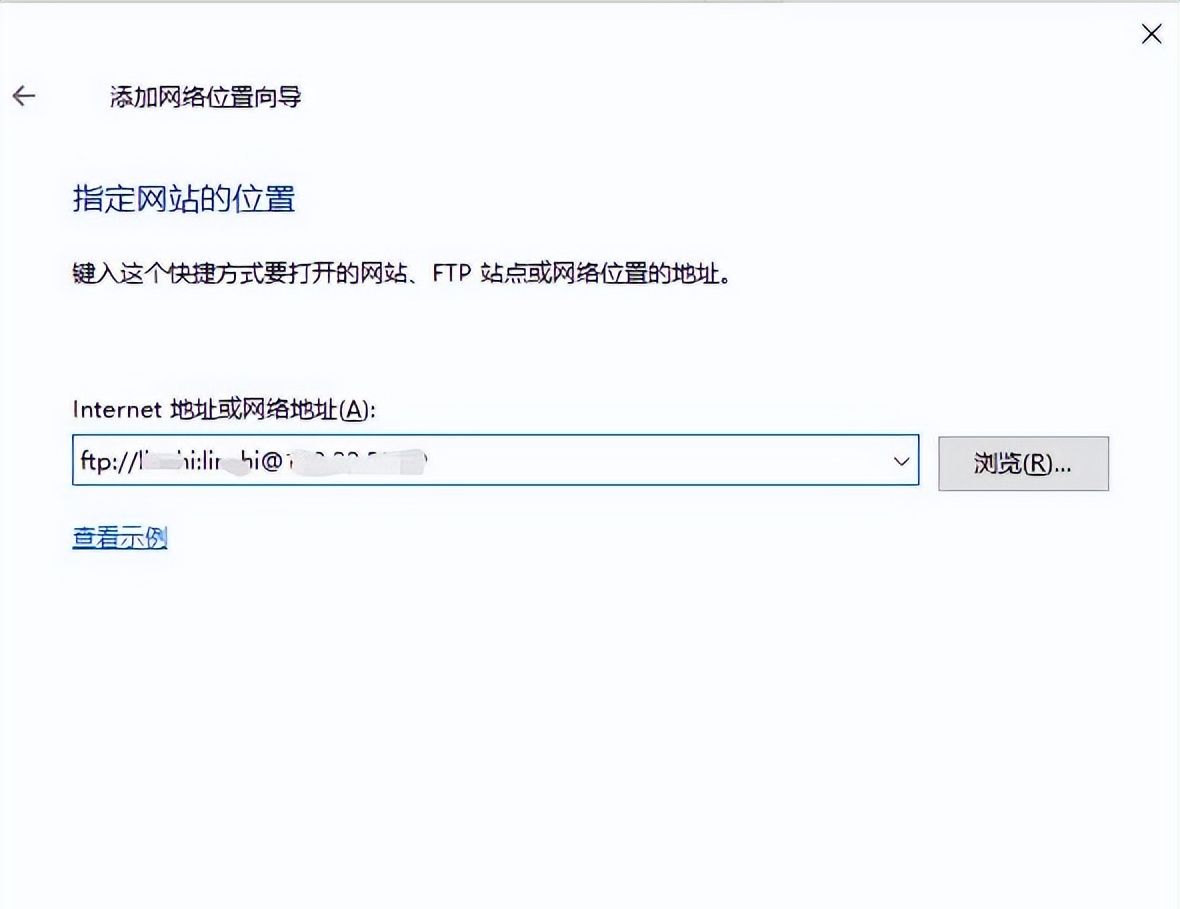This screenshot has height=909, width=1180.
Task: Click the 浏览(R)... button
Action: coord(1022,463)
